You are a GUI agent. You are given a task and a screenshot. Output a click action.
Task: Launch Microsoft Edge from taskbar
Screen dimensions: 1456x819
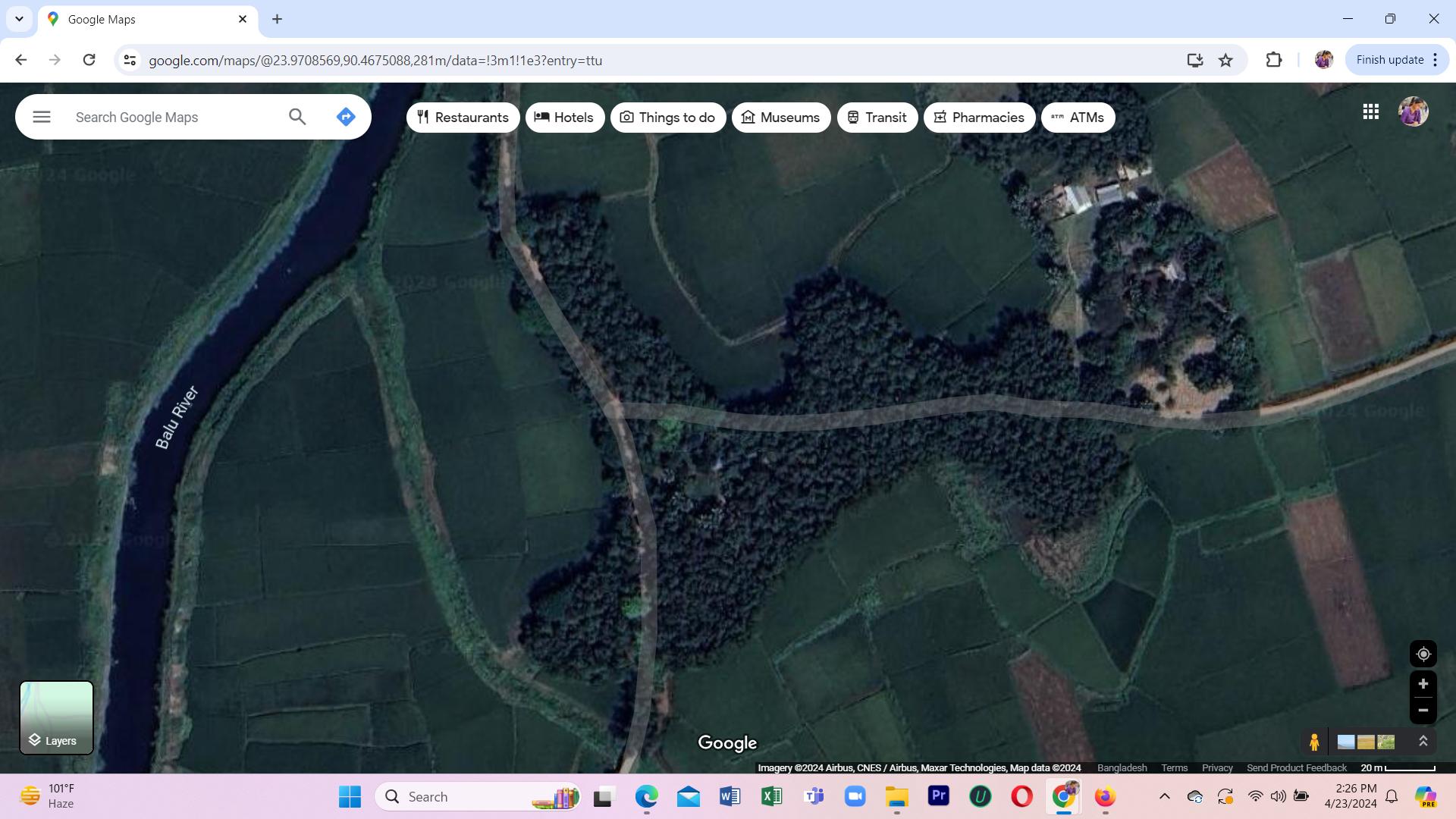[646, 796]
